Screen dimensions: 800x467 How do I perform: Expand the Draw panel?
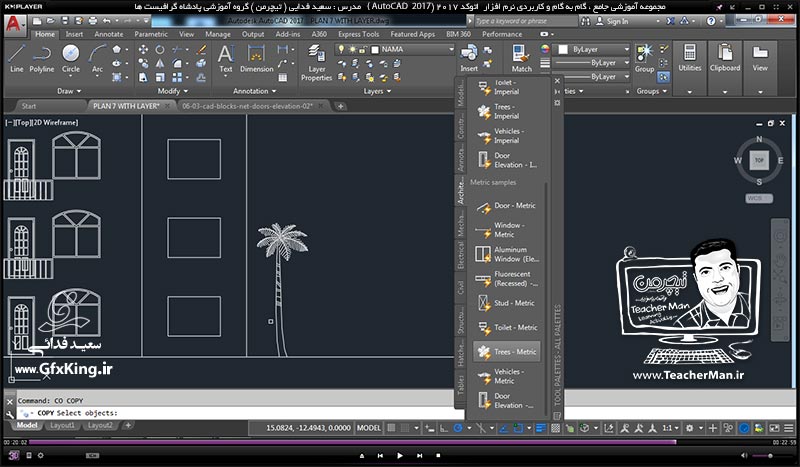(x=69, y=91)
